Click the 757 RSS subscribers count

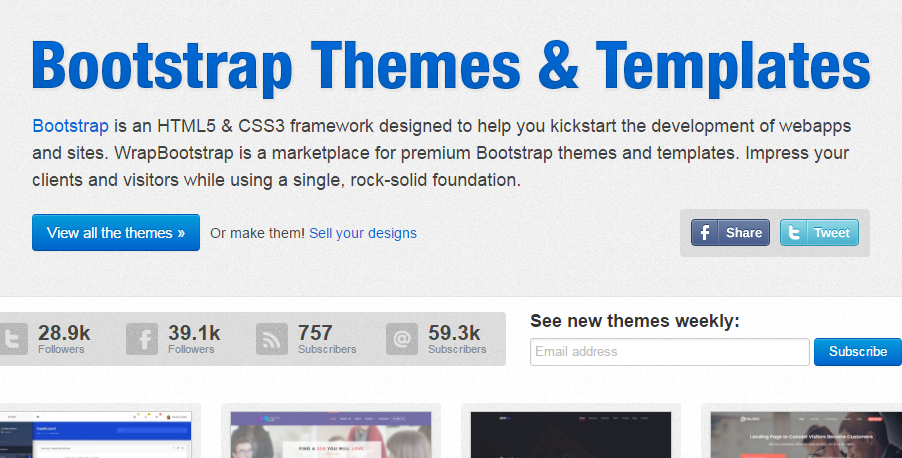pos(315,332)
